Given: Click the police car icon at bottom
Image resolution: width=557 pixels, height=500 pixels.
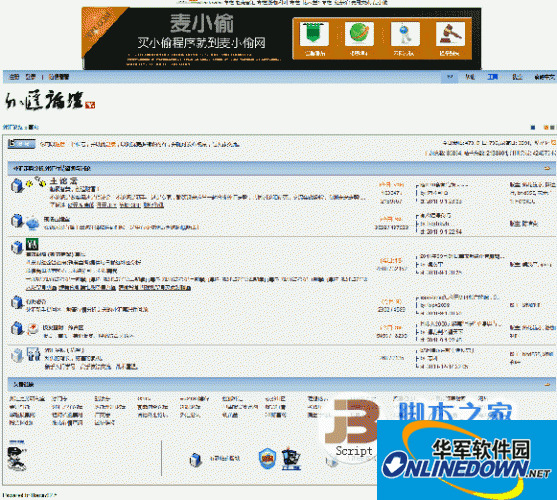Looking at the screenshot, I should coord(291,459).
